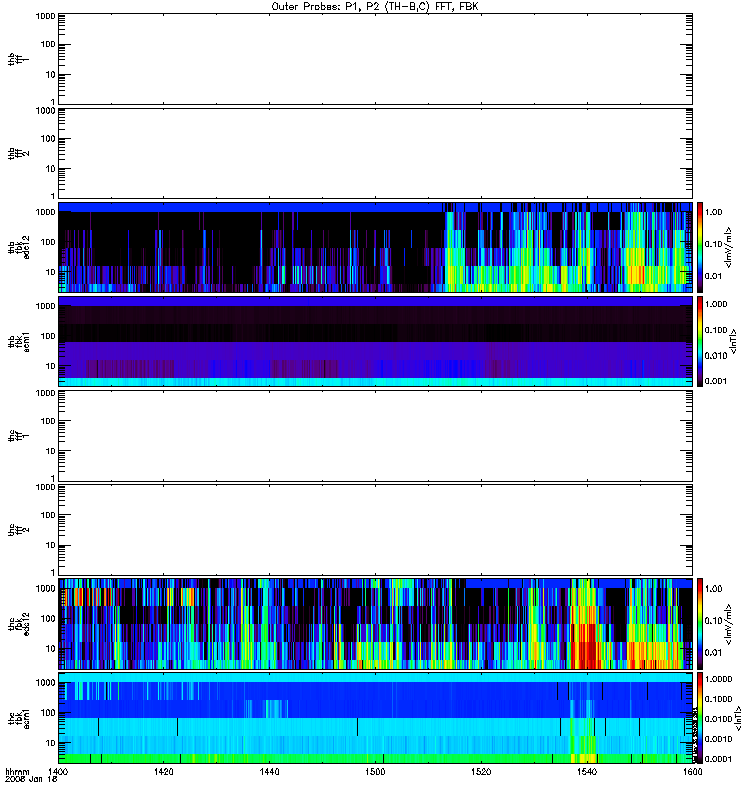The height and width of the screenshot is (800, 750).
Task: Select the thb fff 2 axis label
Action: (x=18, y=154)
